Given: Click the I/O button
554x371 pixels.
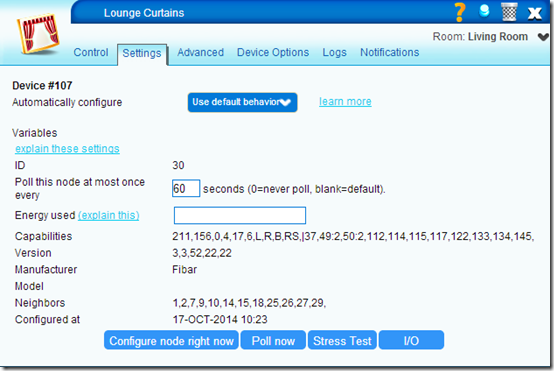Looking at the screenshot, I should [x=411, y=340].
